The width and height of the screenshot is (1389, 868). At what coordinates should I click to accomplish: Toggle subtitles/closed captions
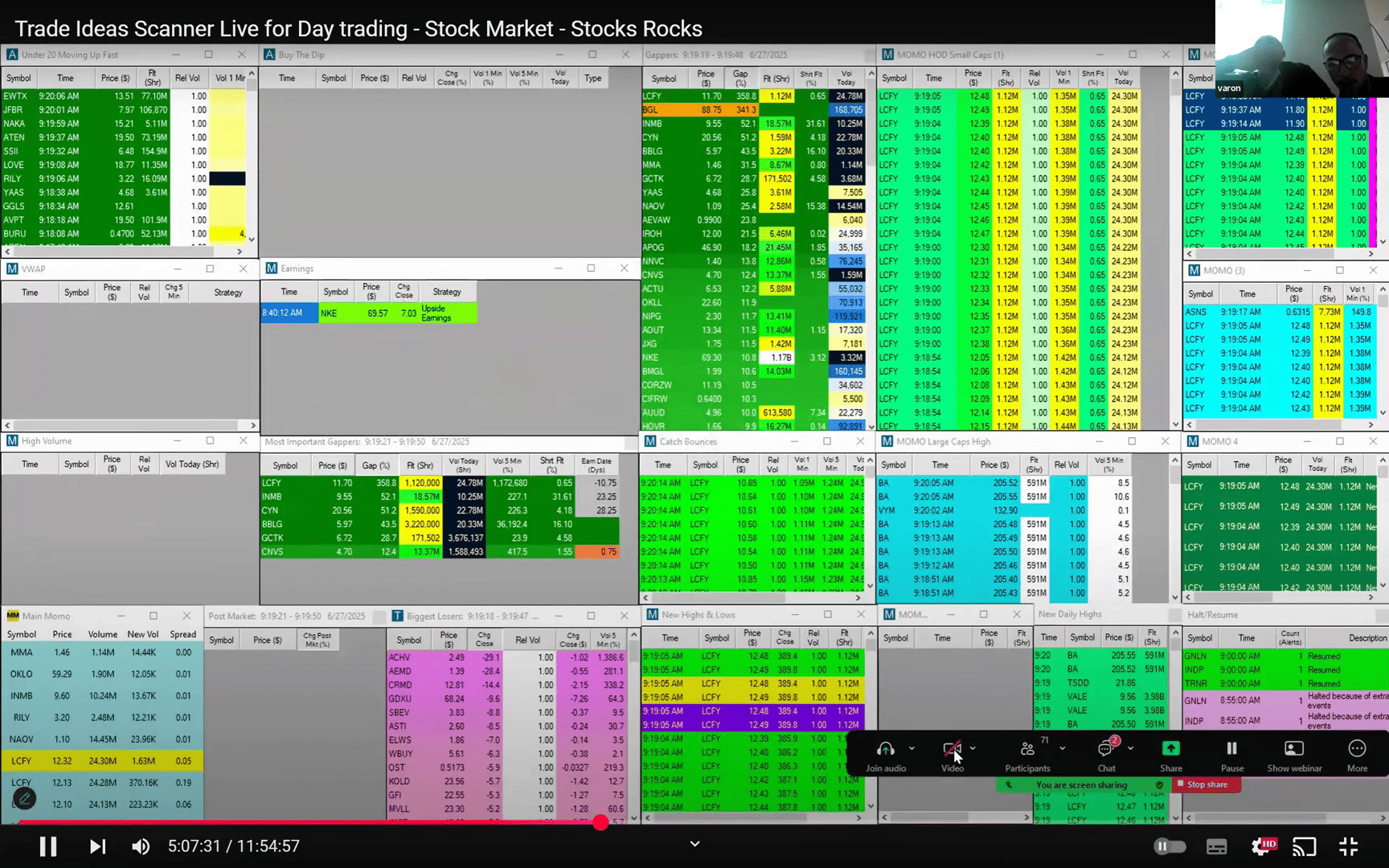(x=1216, y=846)
